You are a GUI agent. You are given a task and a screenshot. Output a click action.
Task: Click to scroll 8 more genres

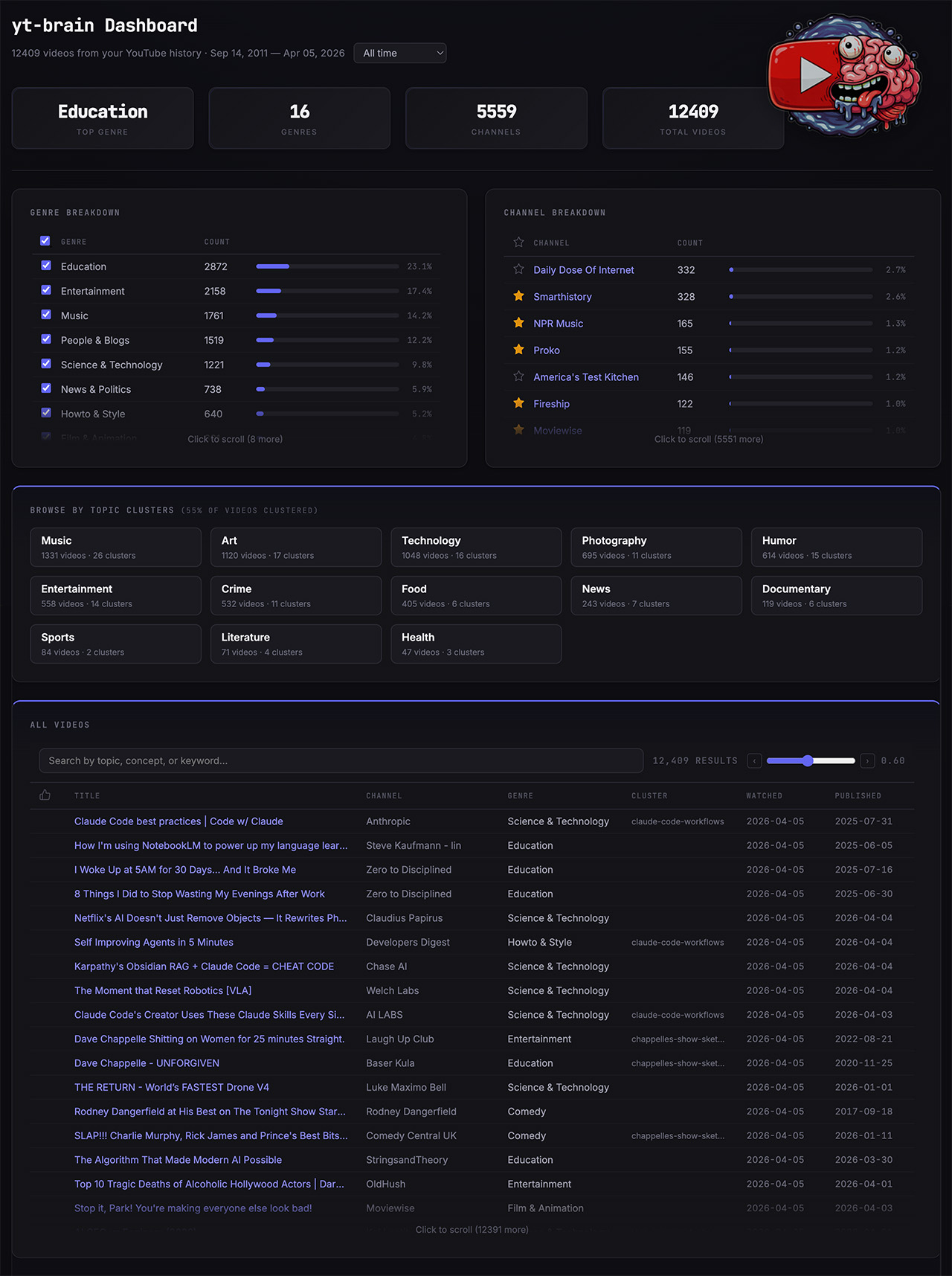(235, 439)
